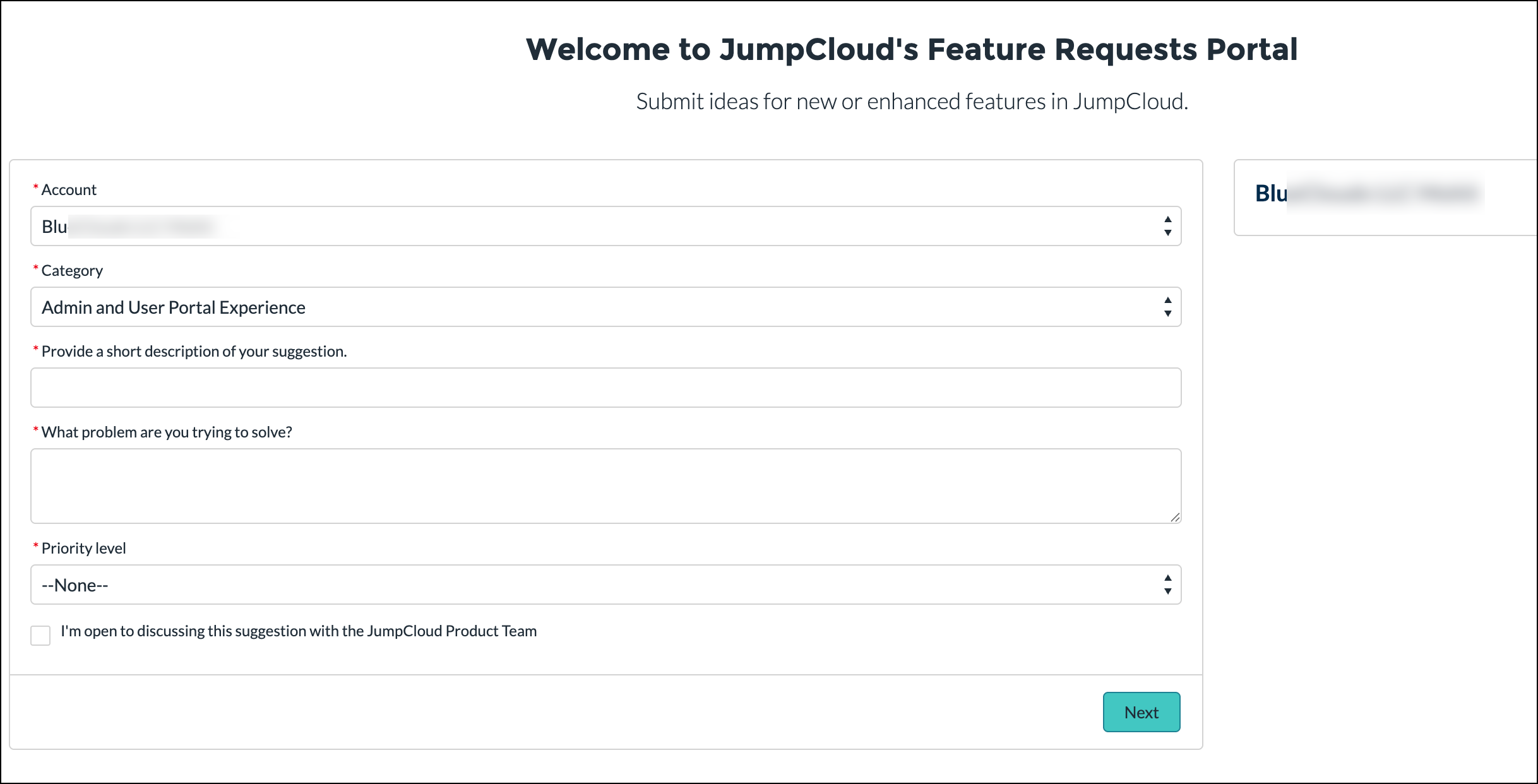Click the down arrow on Category selector

pyautogui.click(x=1167, y=312)
